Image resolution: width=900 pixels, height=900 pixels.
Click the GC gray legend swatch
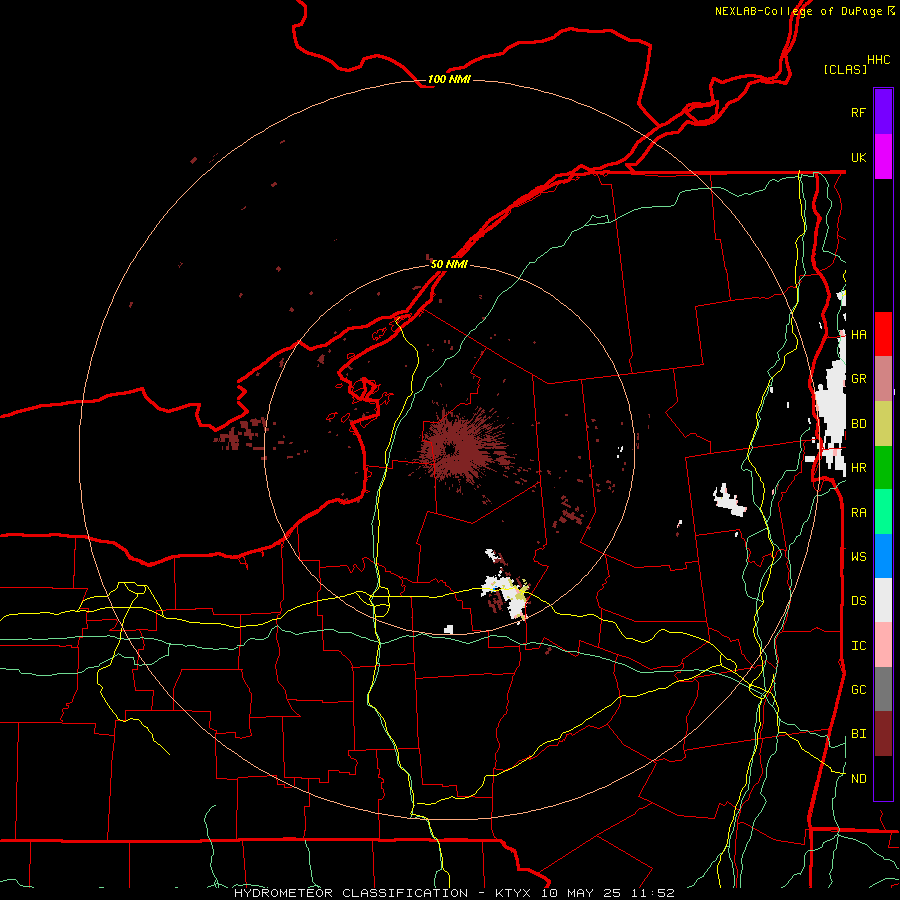click(883, 689)
